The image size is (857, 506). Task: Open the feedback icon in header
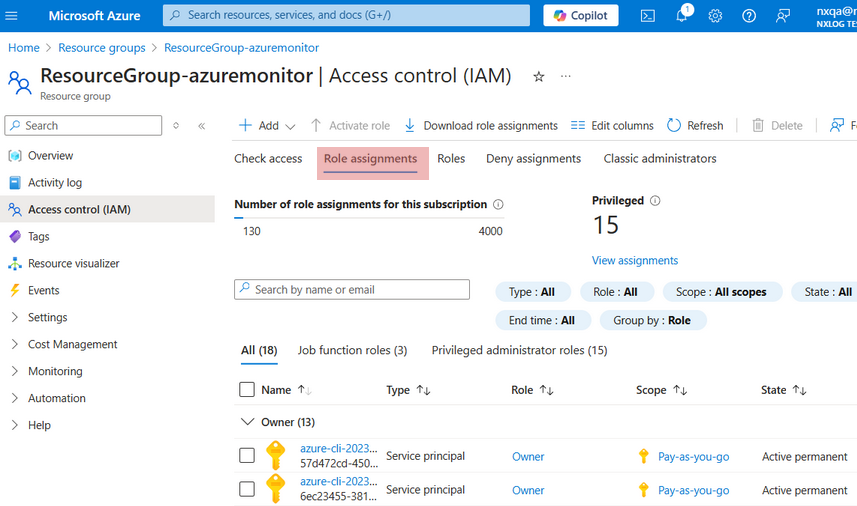(783, 16)
